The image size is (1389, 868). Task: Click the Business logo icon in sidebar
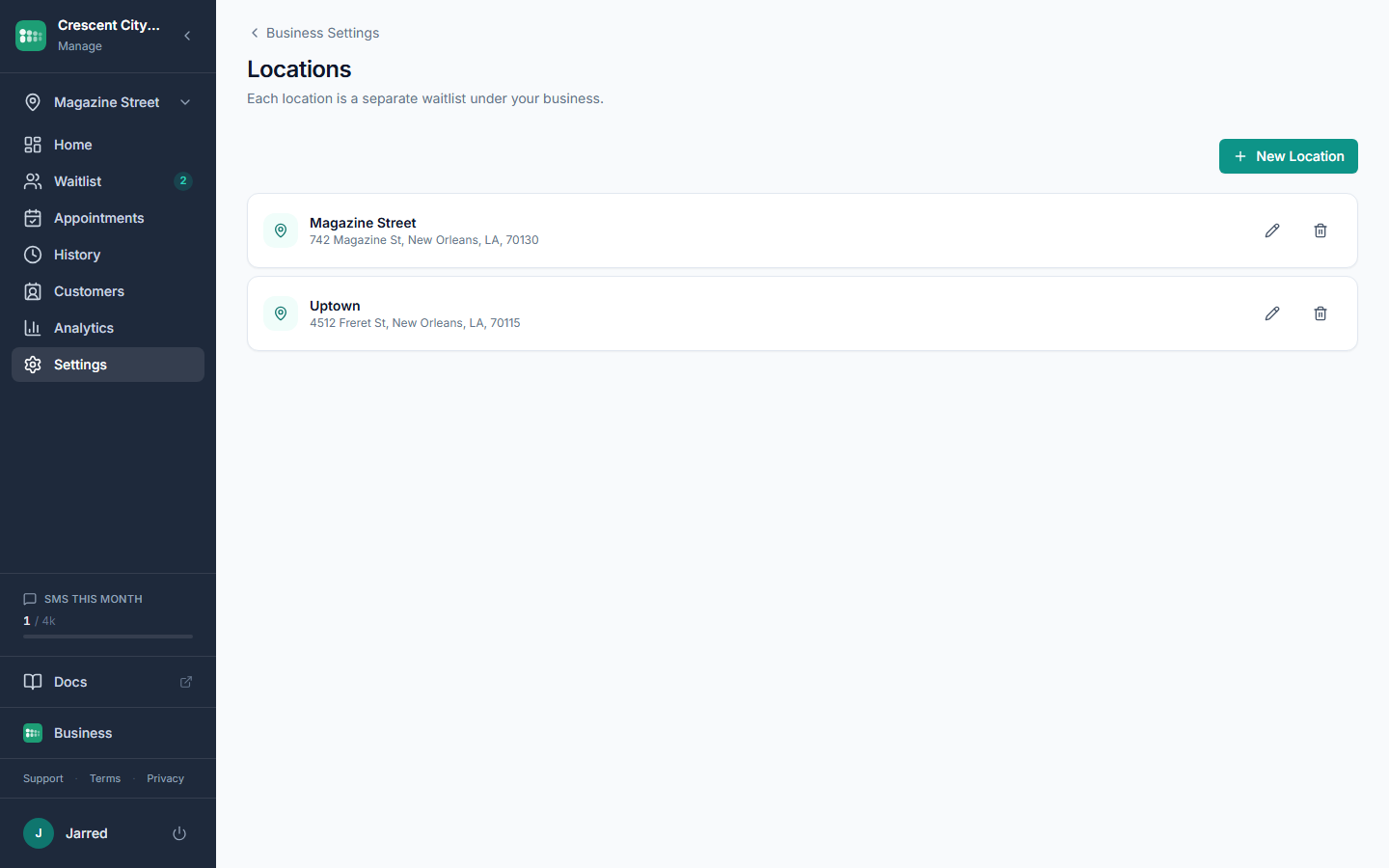(33, 733)
